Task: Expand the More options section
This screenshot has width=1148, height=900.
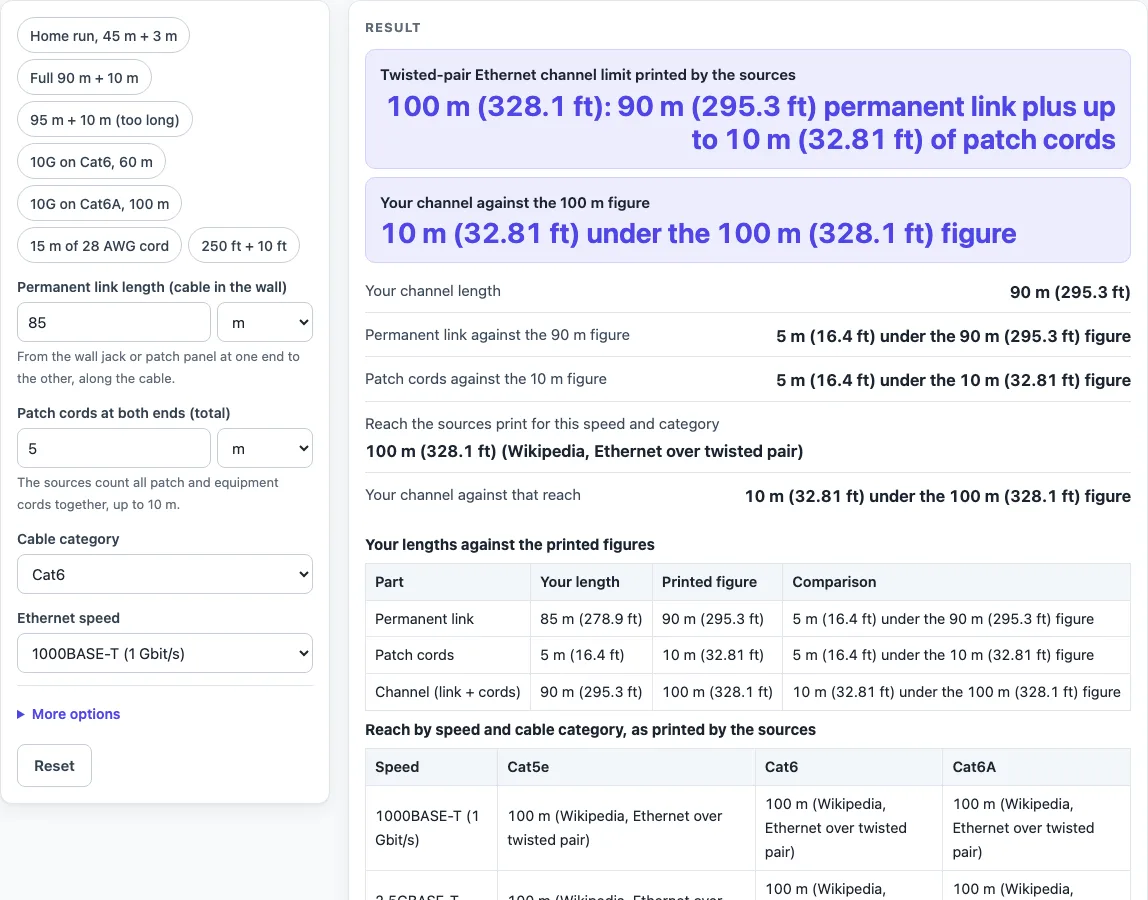Action: click(x=69, y=714)
